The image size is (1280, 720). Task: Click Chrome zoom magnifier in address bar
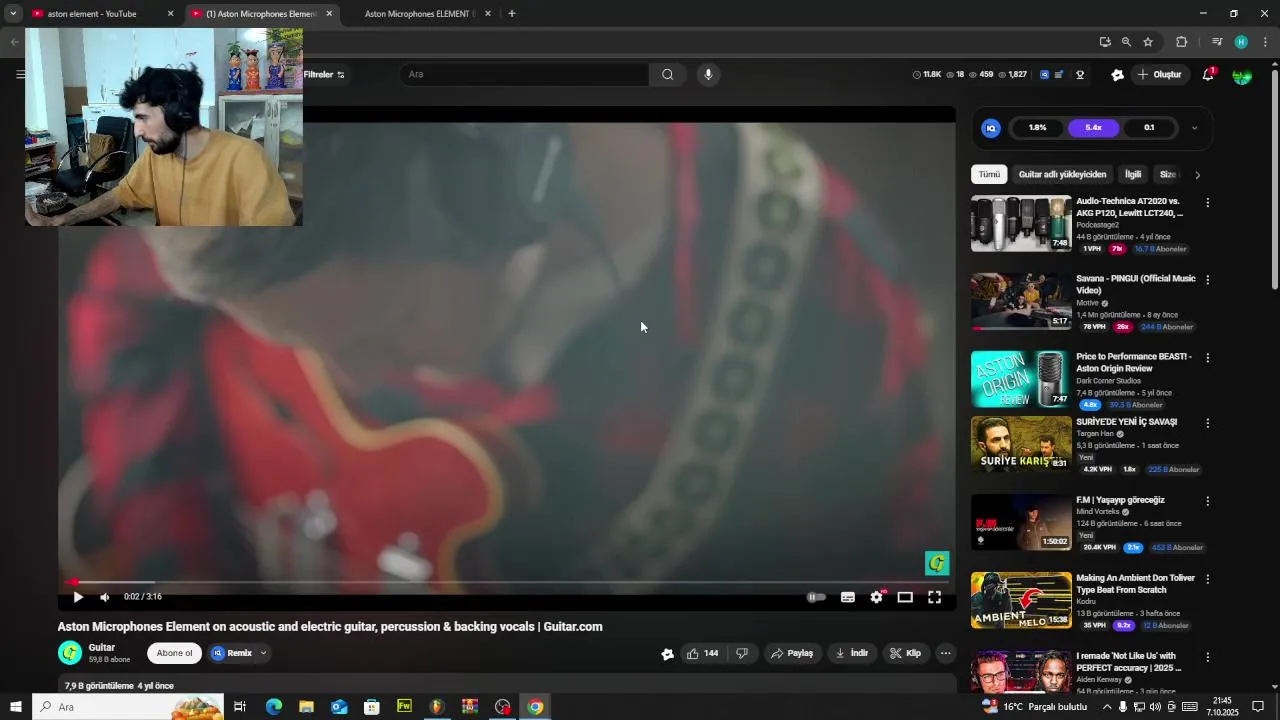(x=1126, y=42)
